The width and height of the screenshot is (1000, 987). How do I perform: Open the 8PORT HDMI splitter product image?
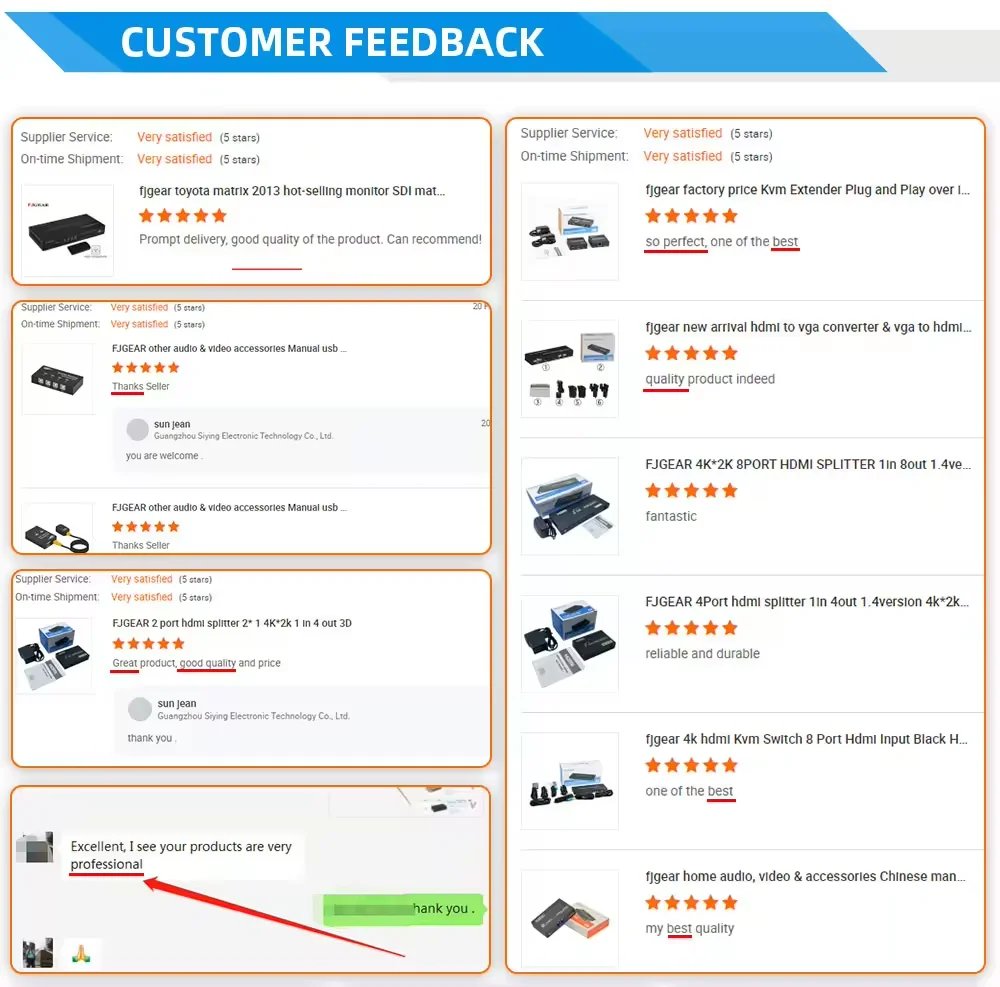(570, 506)
